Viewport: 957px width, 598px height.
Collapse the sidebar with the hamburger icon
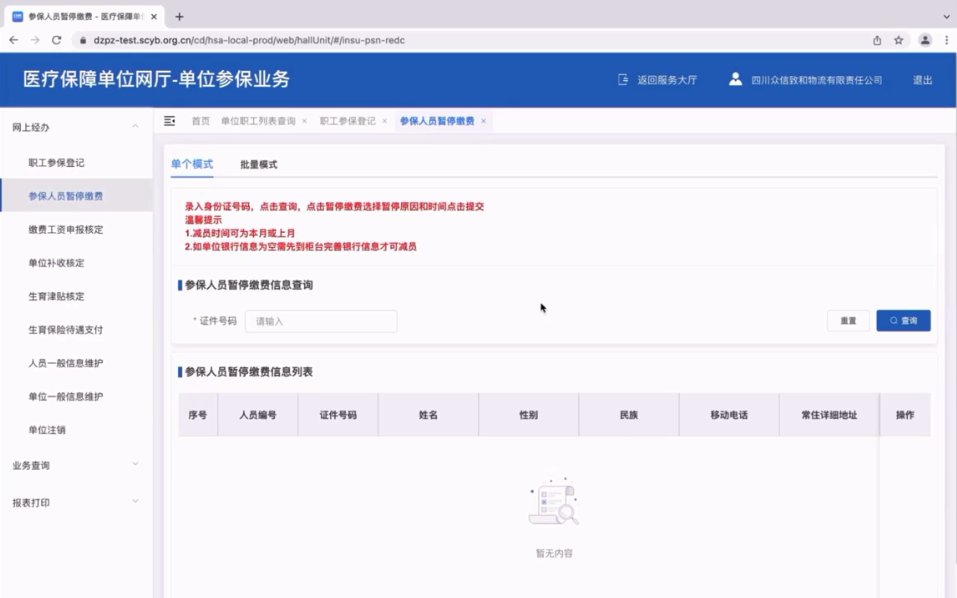pyautogui.click(x=169, y=121)
